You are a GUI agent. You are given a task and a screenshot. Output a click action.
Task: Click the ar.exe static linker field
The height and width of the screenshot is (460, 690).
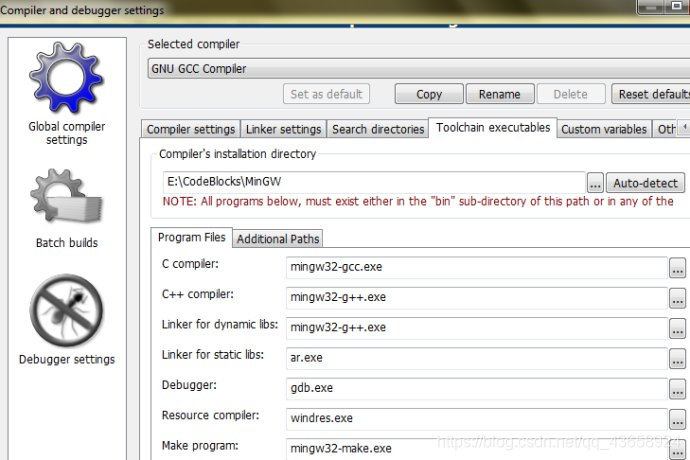tap(477, 358)
